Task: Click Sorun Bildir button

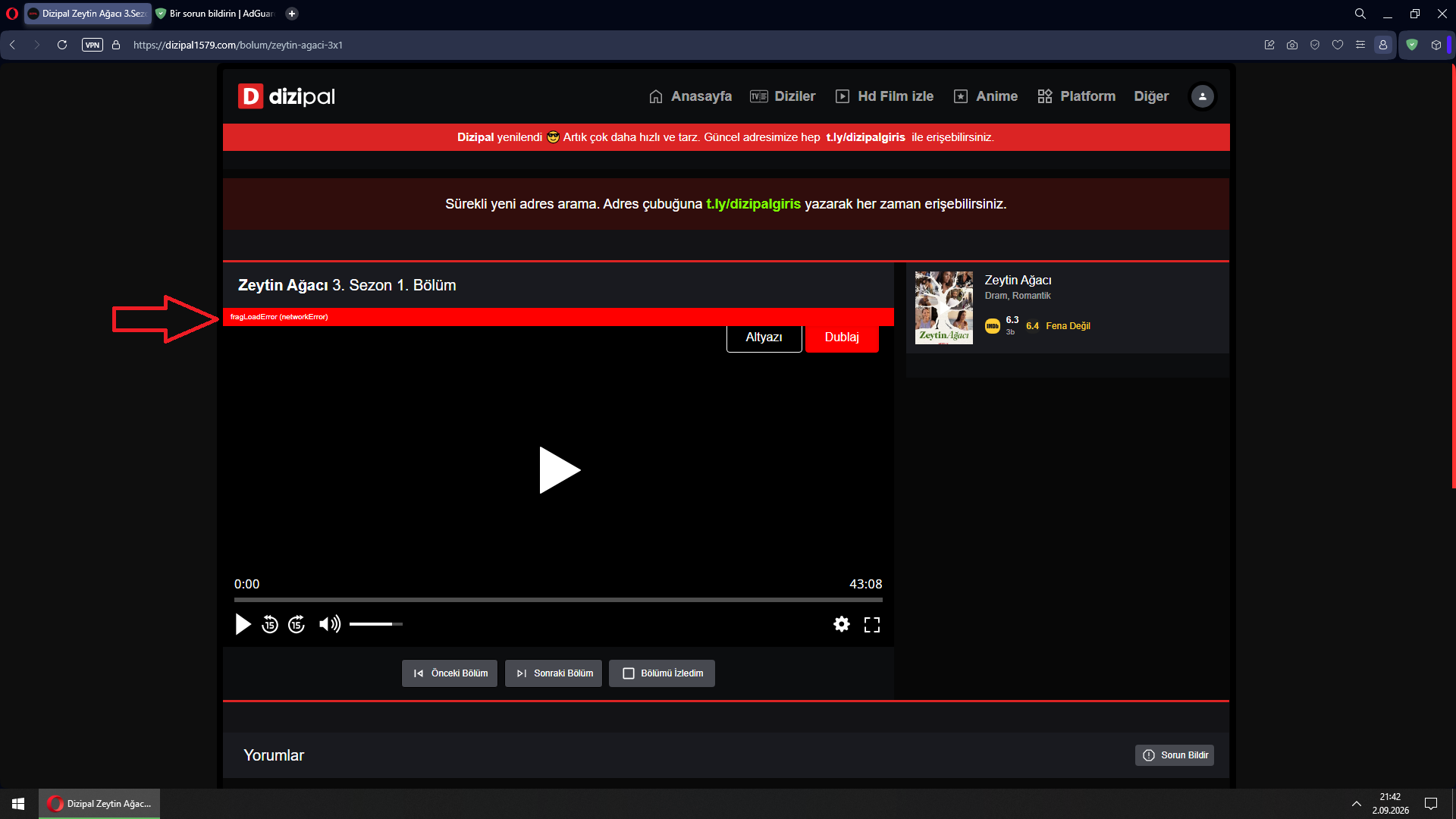Action: tap(1174, 755)
